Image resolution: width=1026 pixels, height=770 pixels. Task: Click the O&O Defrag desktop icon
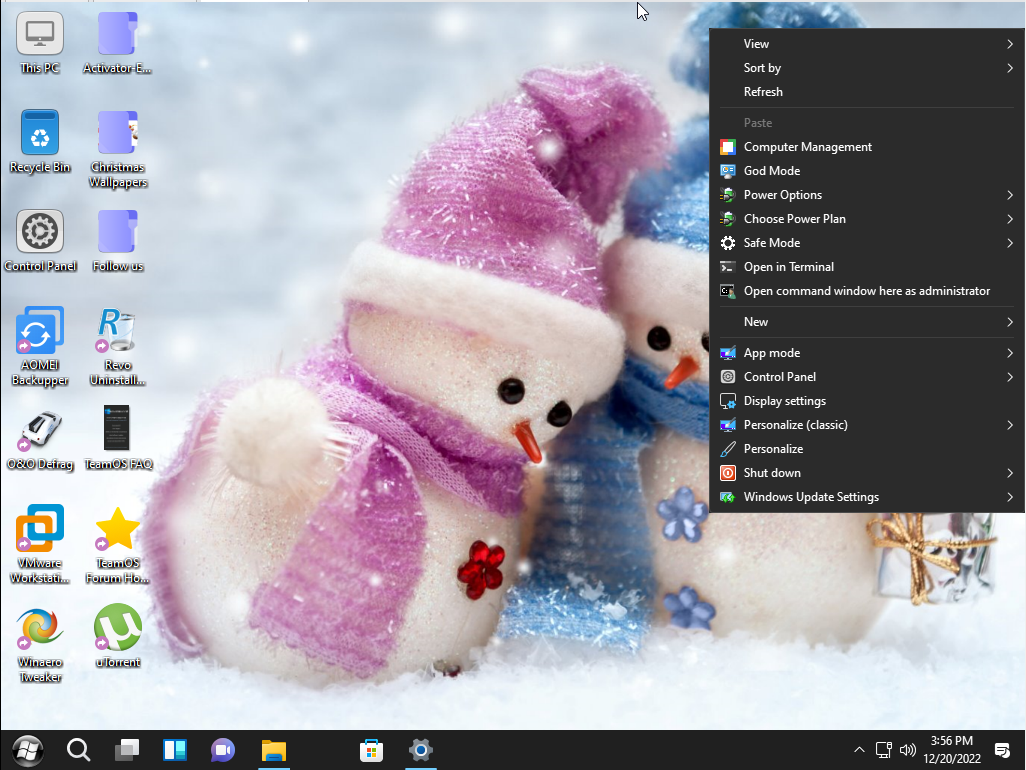40,430
